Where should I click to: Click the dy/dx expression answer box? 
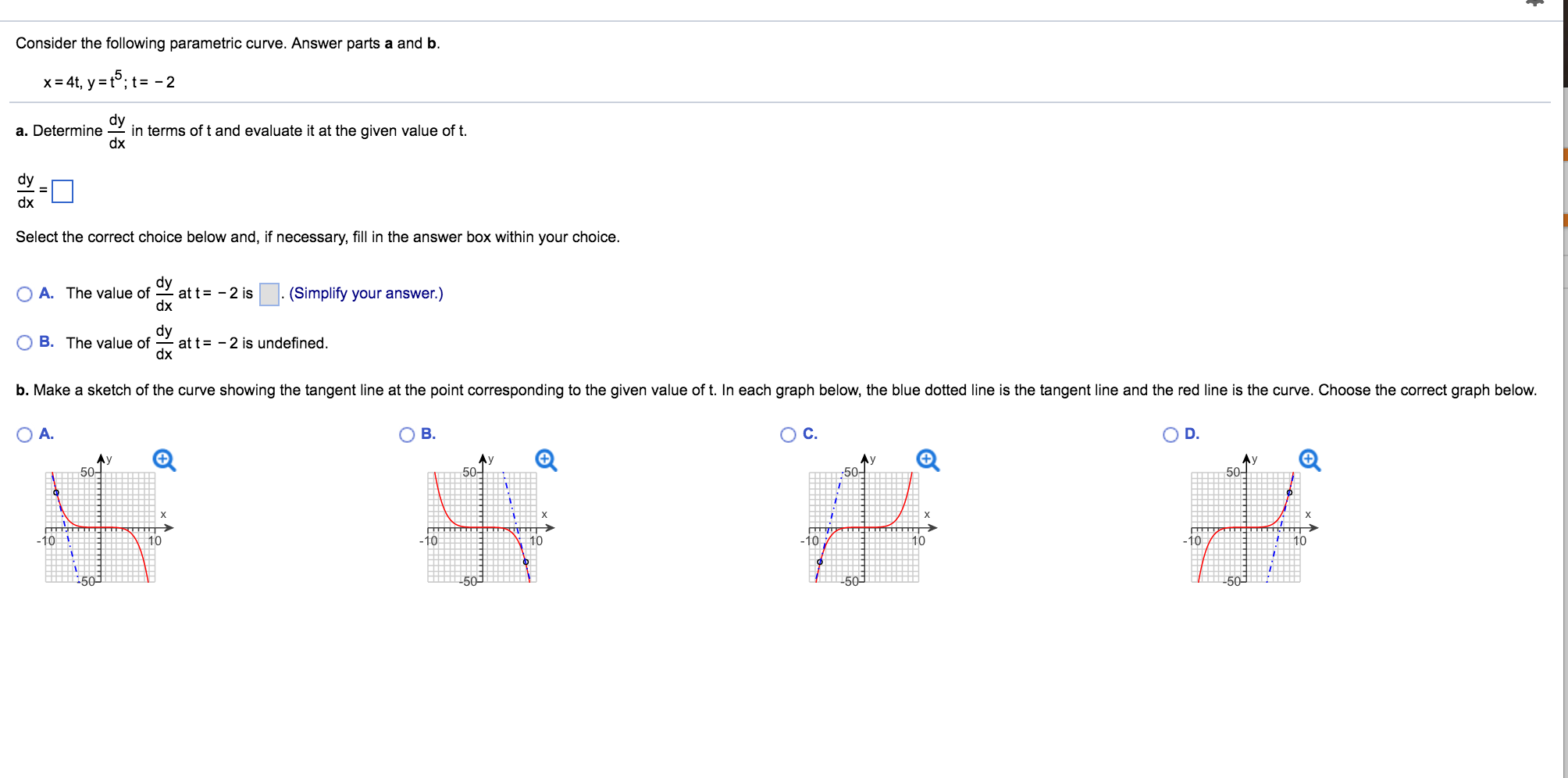pos(62,191)
